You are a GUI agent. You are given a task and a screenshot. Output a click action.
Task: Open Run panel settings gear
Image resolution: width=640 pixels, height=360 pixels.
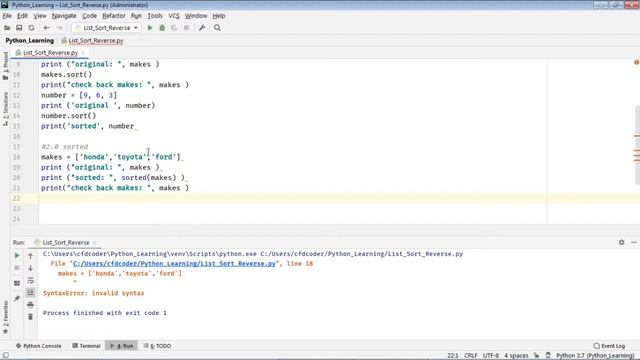pyautogui.click(x=621, y=242)
